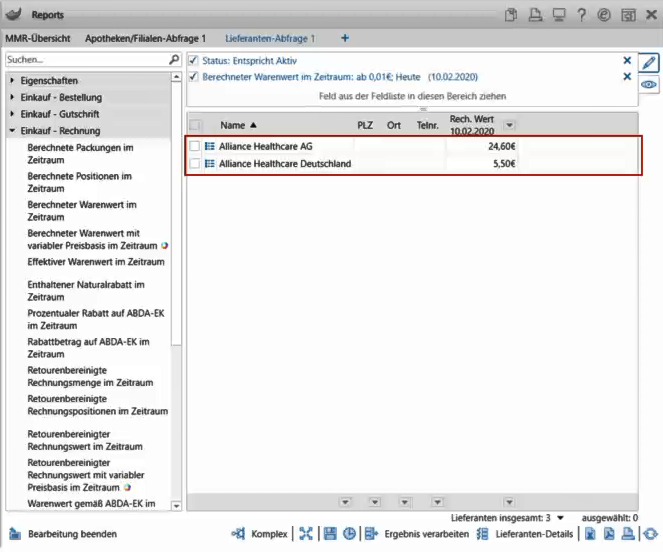The height and width of the screenshot is (552, 663).
Task: Open the footer dropdown under Telnr. column
Action: point(438,502)
